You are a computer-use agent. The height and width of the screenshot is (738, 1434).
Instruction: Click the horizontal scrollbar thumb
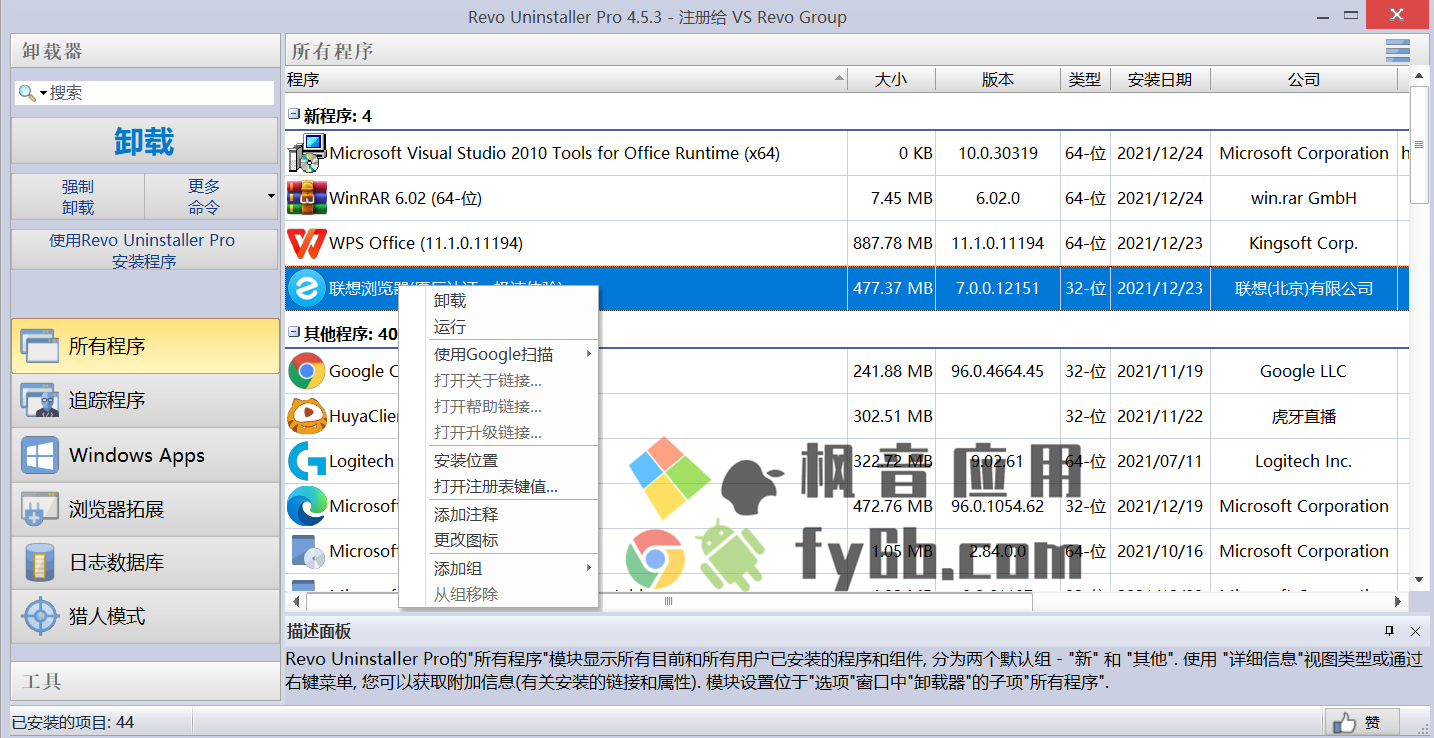669,601
